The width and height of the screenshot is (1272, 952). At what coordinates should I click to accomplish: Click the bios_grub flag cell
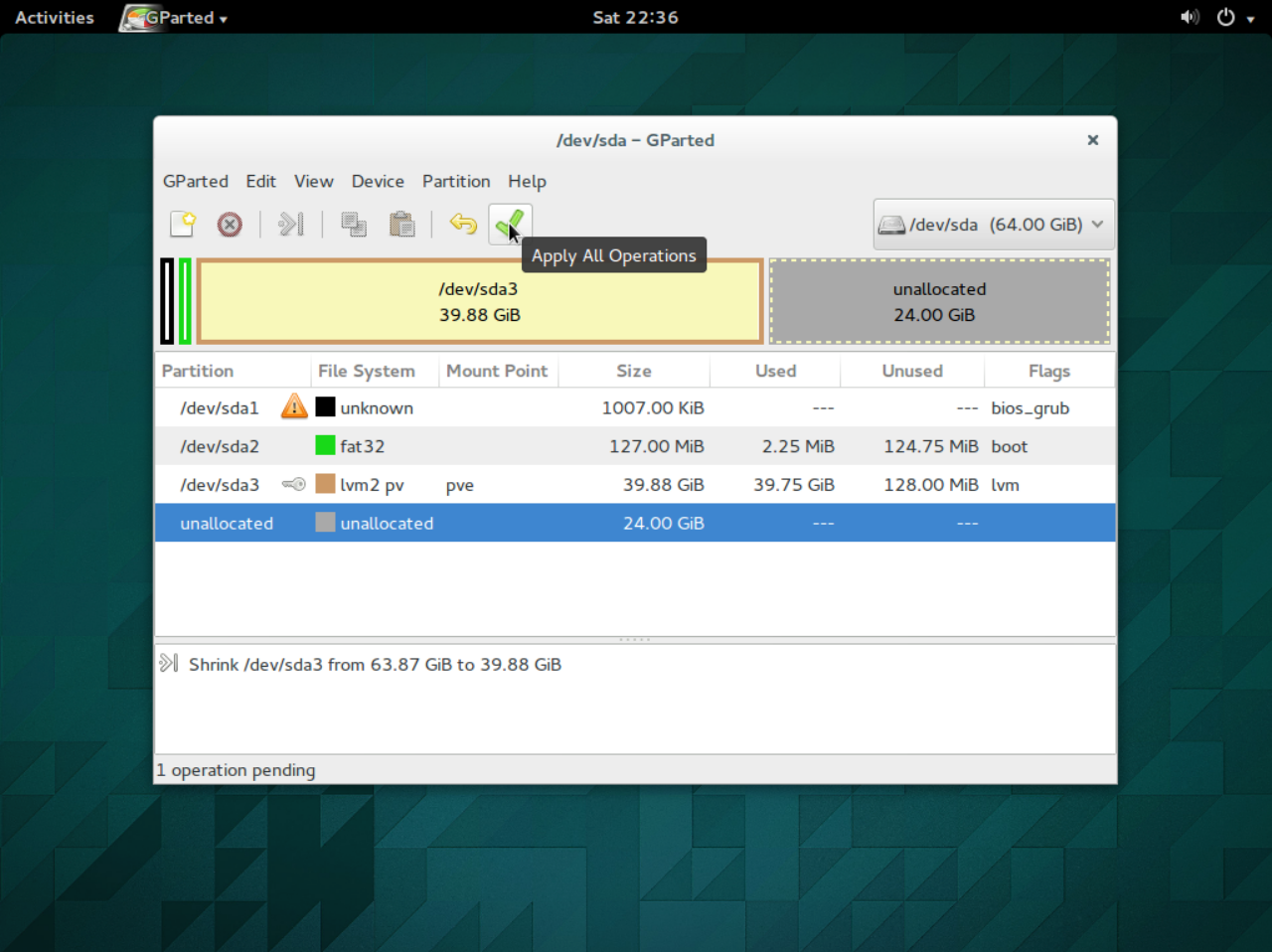1031,407
